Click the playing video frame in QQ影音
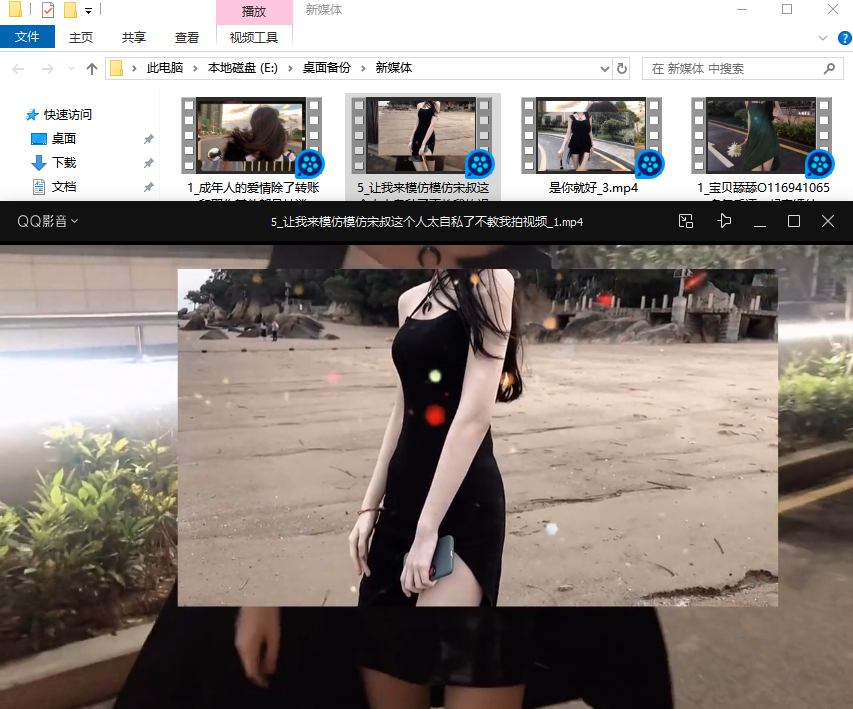This screenshot has height=709, width=853. 426,476
